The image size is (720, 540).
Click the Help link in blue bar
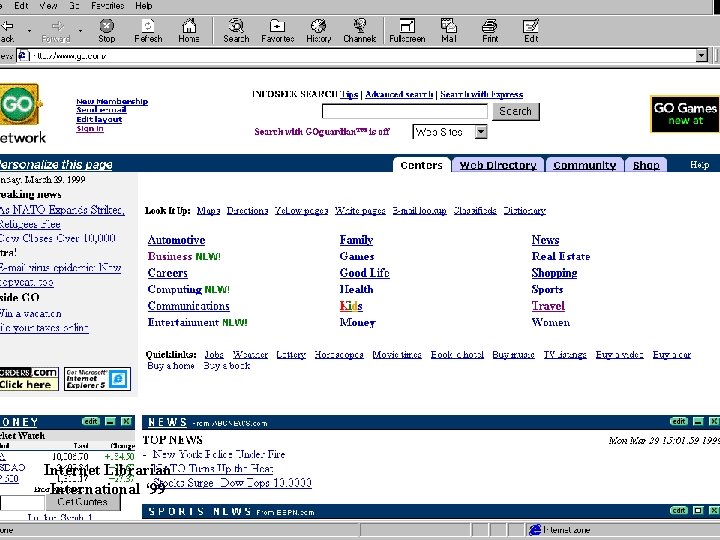699,164
